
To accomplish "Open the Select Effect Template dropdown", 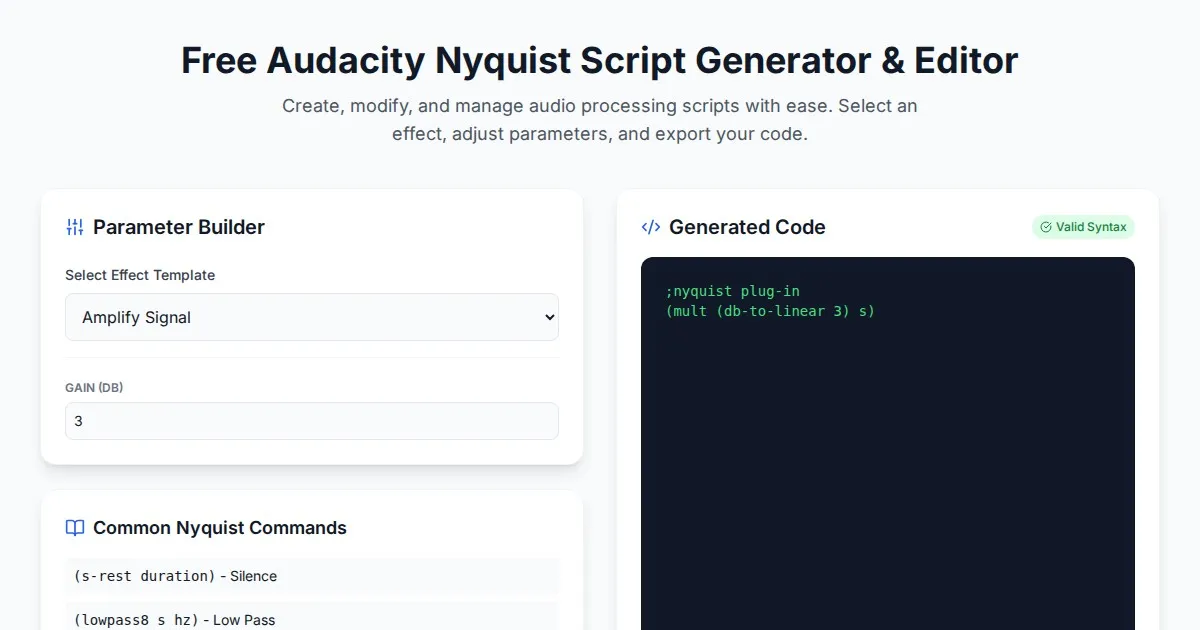I will pos(312,317).
